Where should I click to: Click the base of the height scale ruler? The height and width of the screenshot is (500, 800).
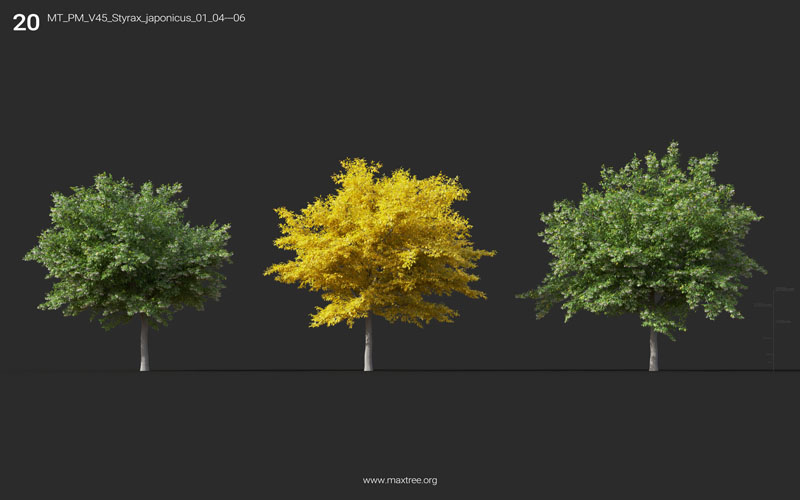tap(772, 370)
